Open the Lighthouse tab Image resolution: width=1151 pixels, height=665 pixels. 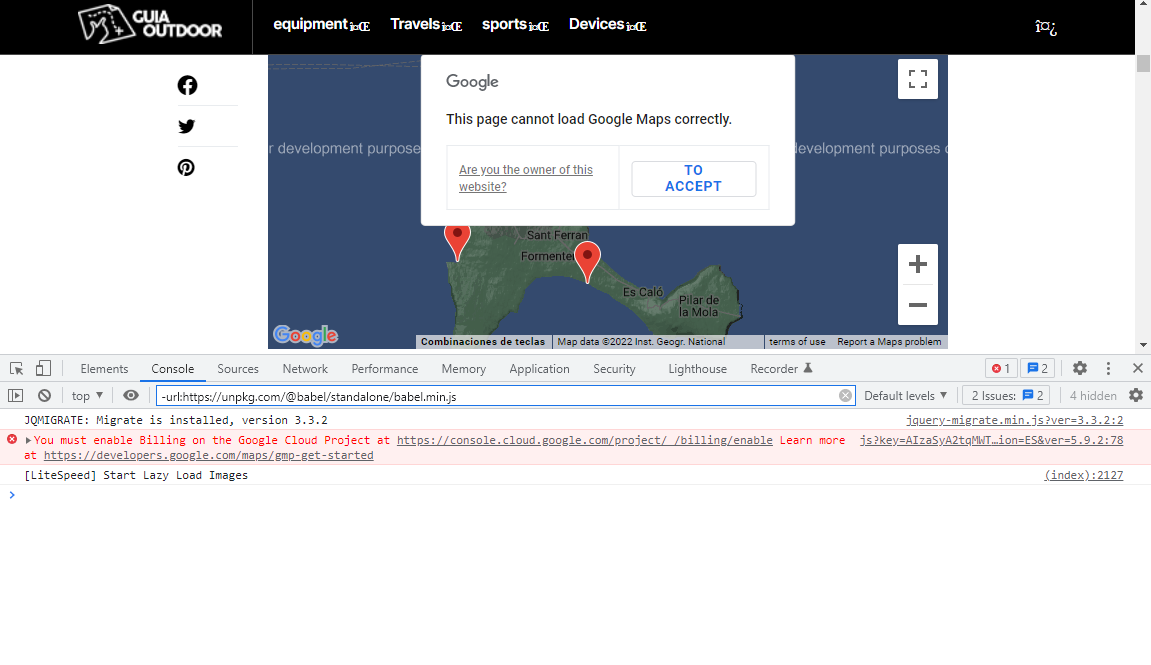point(697,368)
